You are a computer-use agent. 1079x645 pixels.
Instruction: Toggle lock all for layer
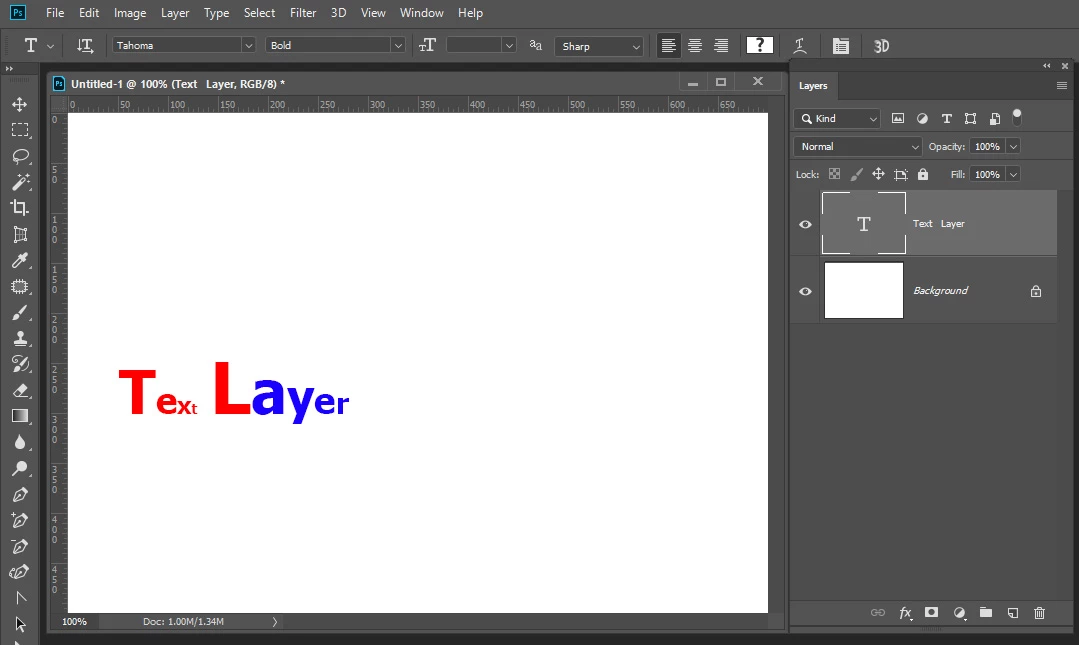point(923,174)
